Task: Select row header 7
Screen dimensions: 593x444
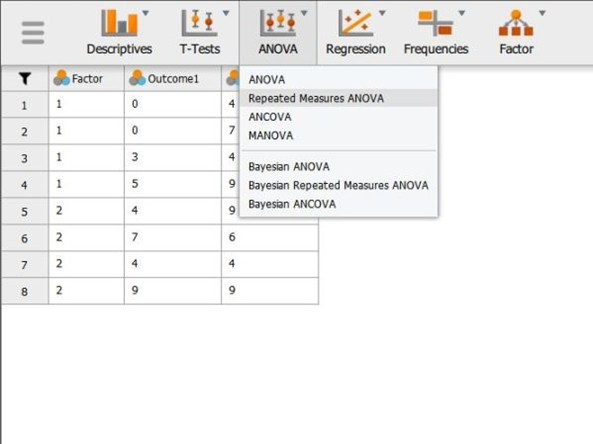Action: 25,264
